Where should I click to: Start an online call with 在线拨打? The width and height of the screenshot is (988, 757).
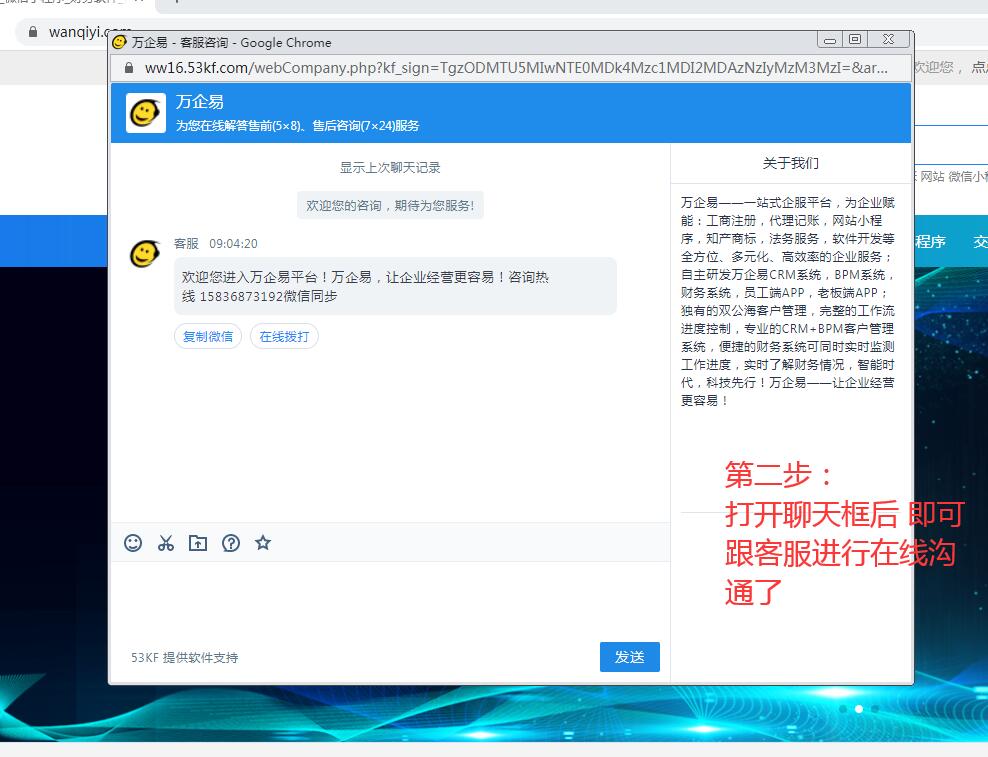(x=284, y=337)
